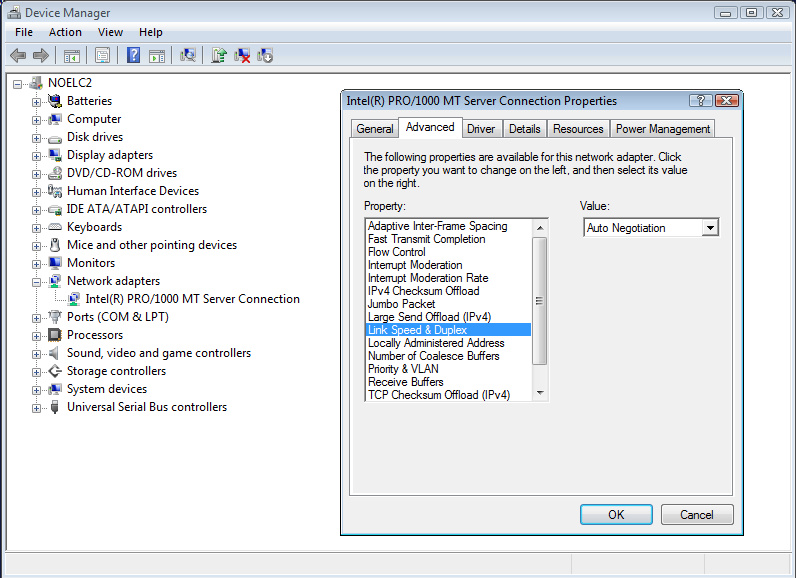Click the dialog's question mark help button
The image size is (796, 578).
click(x=701, y=100)
